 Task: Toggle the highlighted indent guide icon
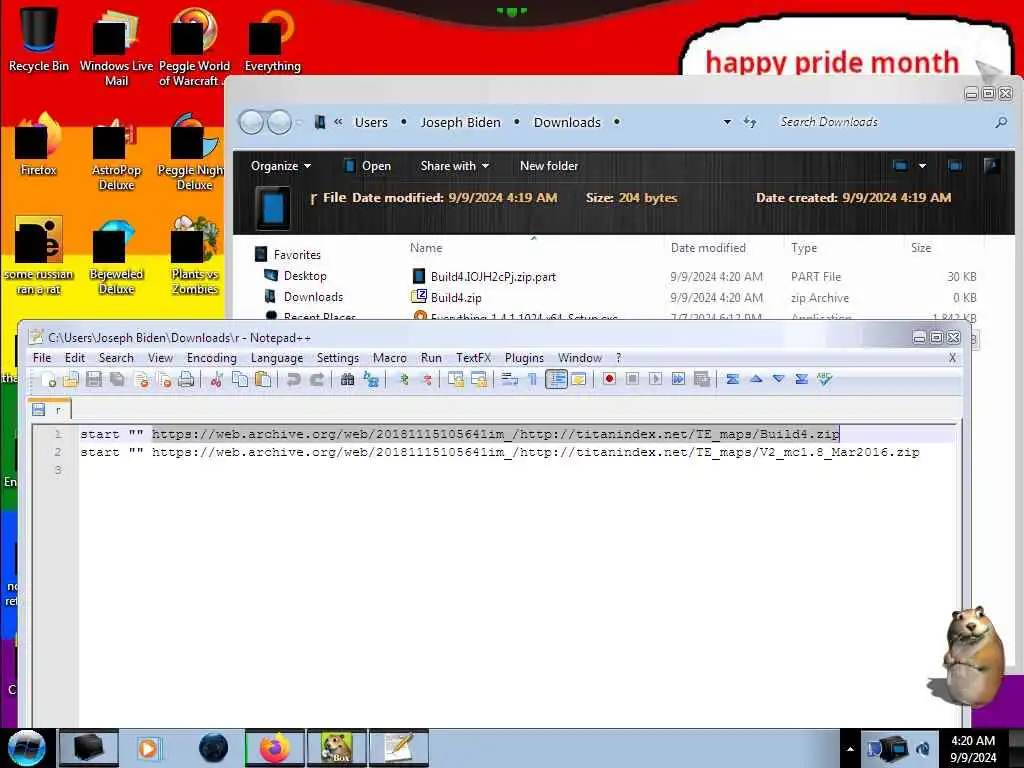coord(556,379)
